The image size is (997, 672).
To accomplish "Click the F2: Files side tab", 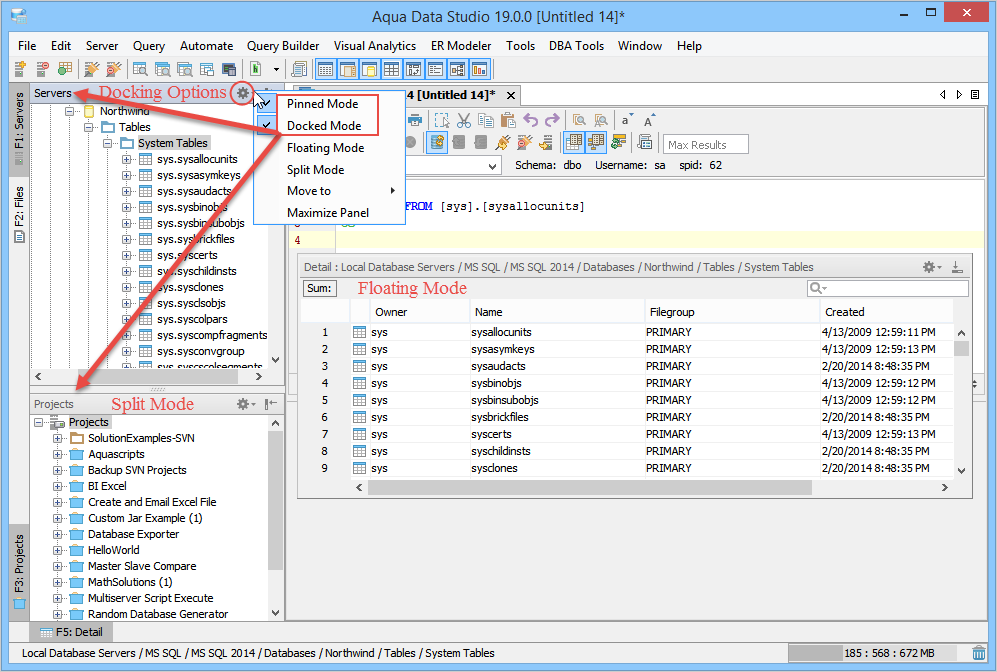I will pyautogui.click(x=19, y=214).
